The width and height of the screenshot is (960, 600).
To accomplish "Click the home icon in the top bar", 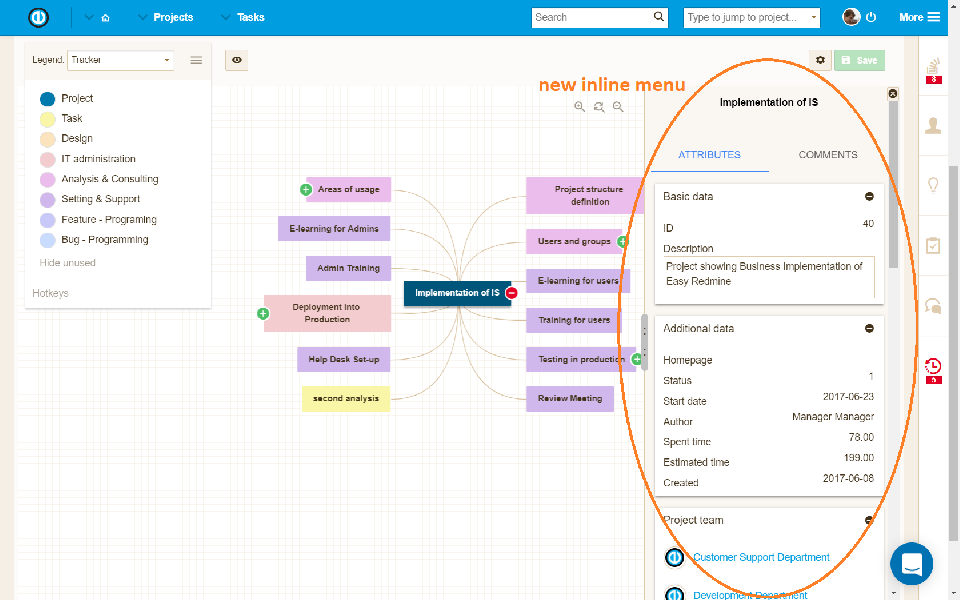I will (105, 18).
